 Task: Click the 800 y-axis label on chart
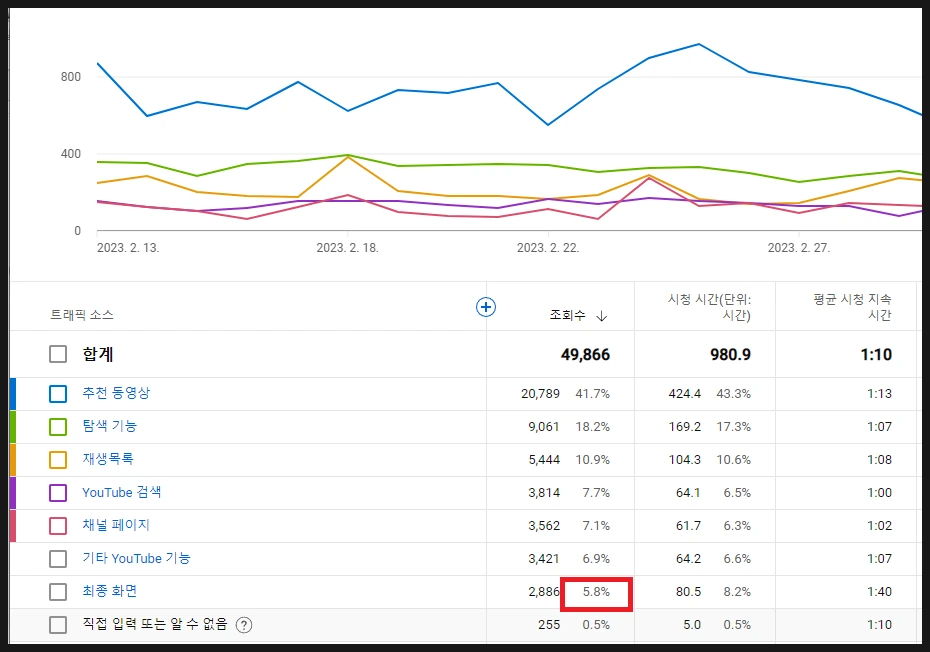pyautogui.click(x=71, y=77)
